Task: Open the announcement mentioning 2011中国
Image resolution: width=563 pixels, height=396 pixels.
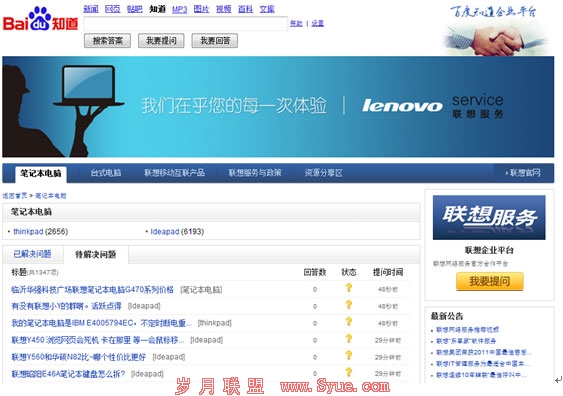Action: click(484, 353)
